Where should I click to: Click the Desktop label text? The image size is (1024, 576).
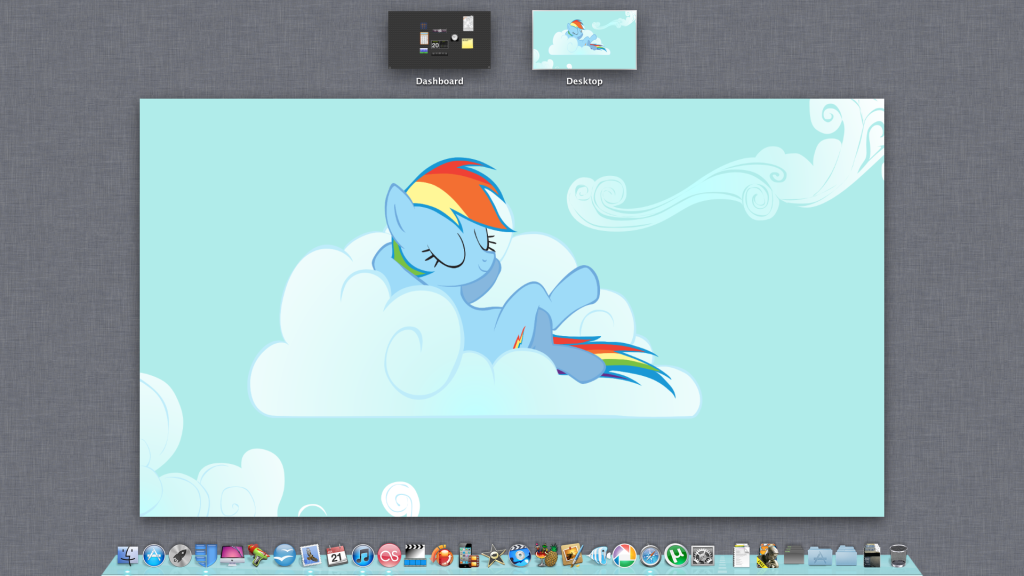(584, 81)
